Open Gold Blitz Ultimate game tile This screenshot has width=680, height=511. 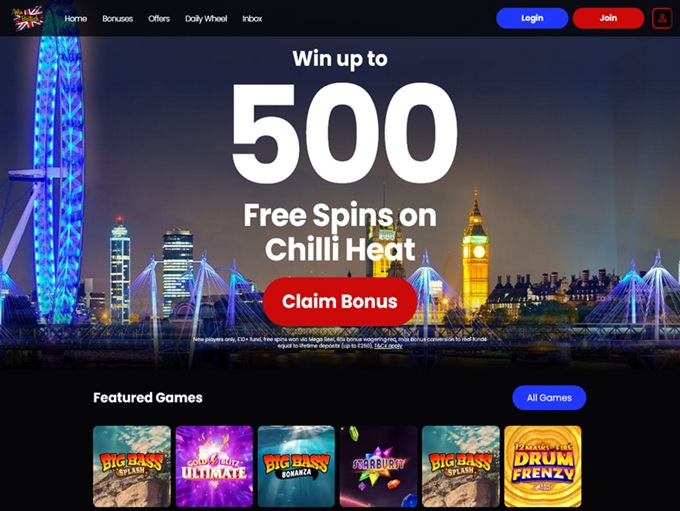(214, 466)
